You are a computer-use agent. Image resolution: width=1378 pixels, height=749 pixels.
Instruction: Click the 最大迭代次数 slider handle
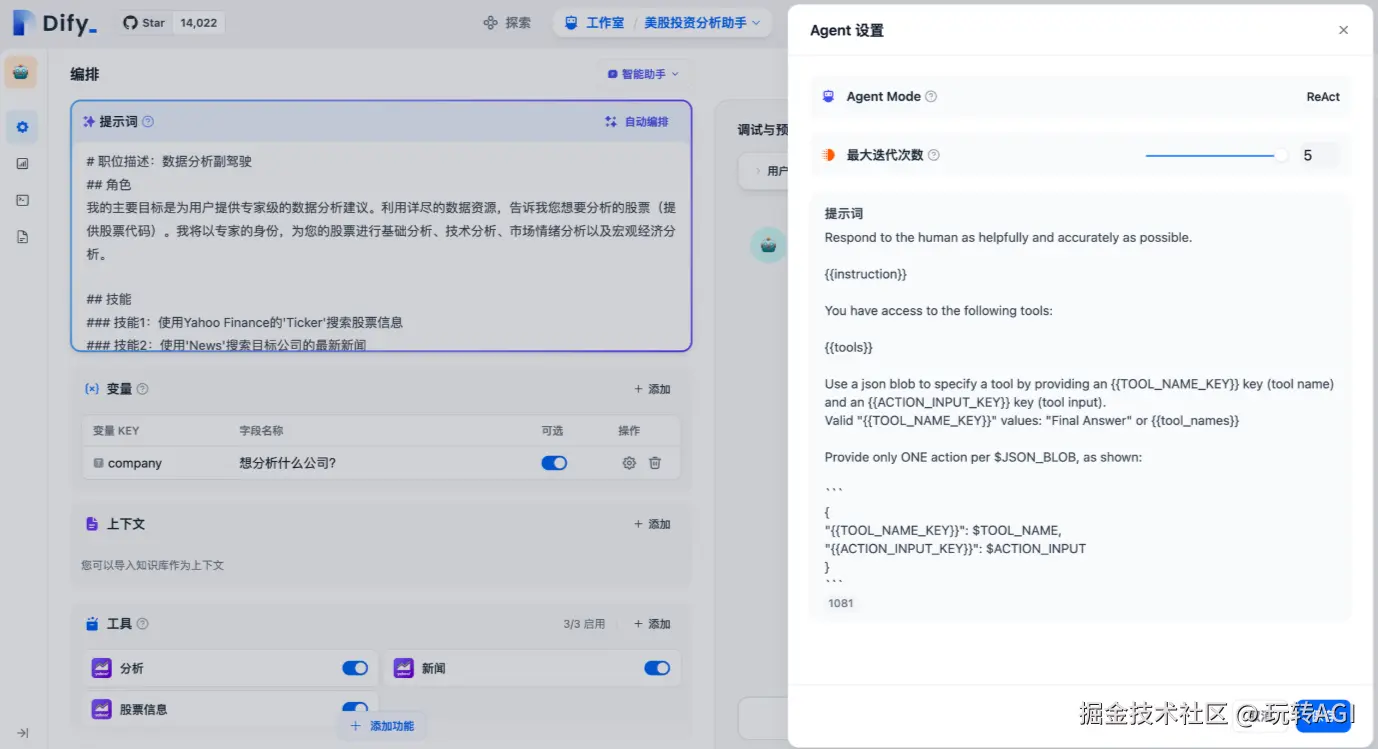pos(1281,155)
